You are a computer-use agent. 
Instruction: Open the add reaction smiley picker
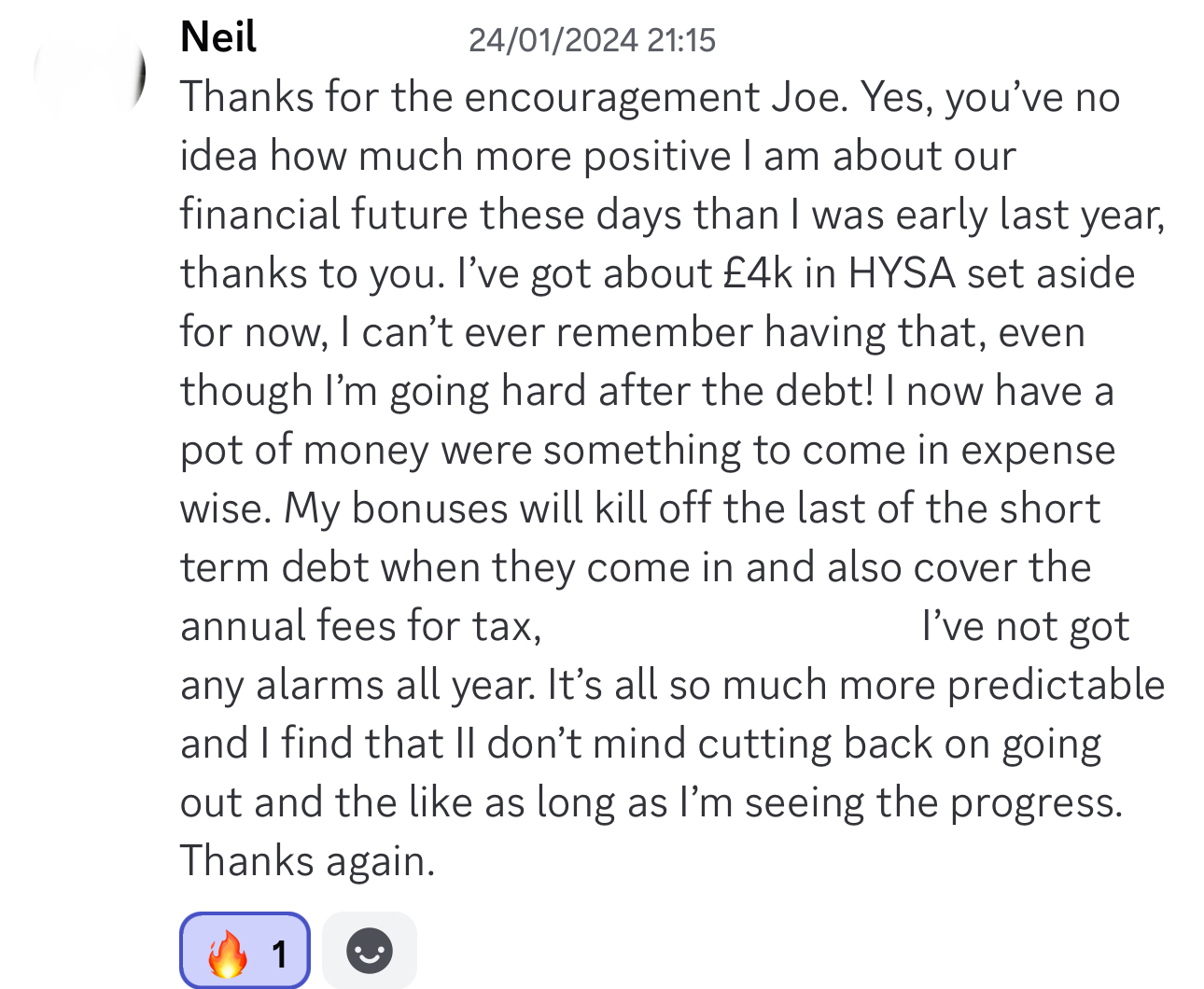click(x=369, y=951)
